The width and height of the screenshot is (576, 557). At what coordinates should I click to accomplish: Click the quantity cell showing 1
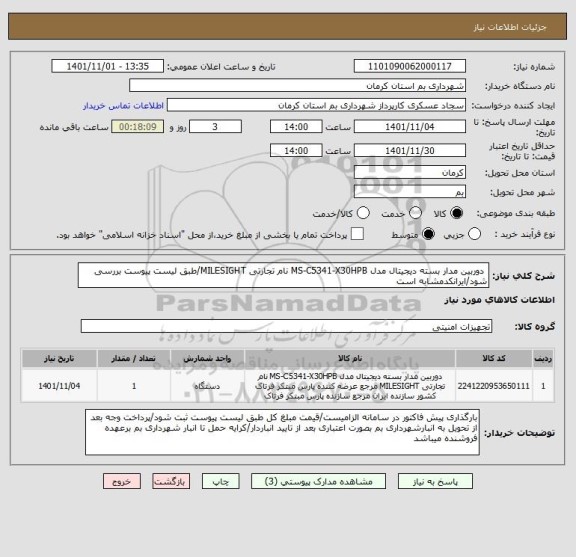pos(134,386)
